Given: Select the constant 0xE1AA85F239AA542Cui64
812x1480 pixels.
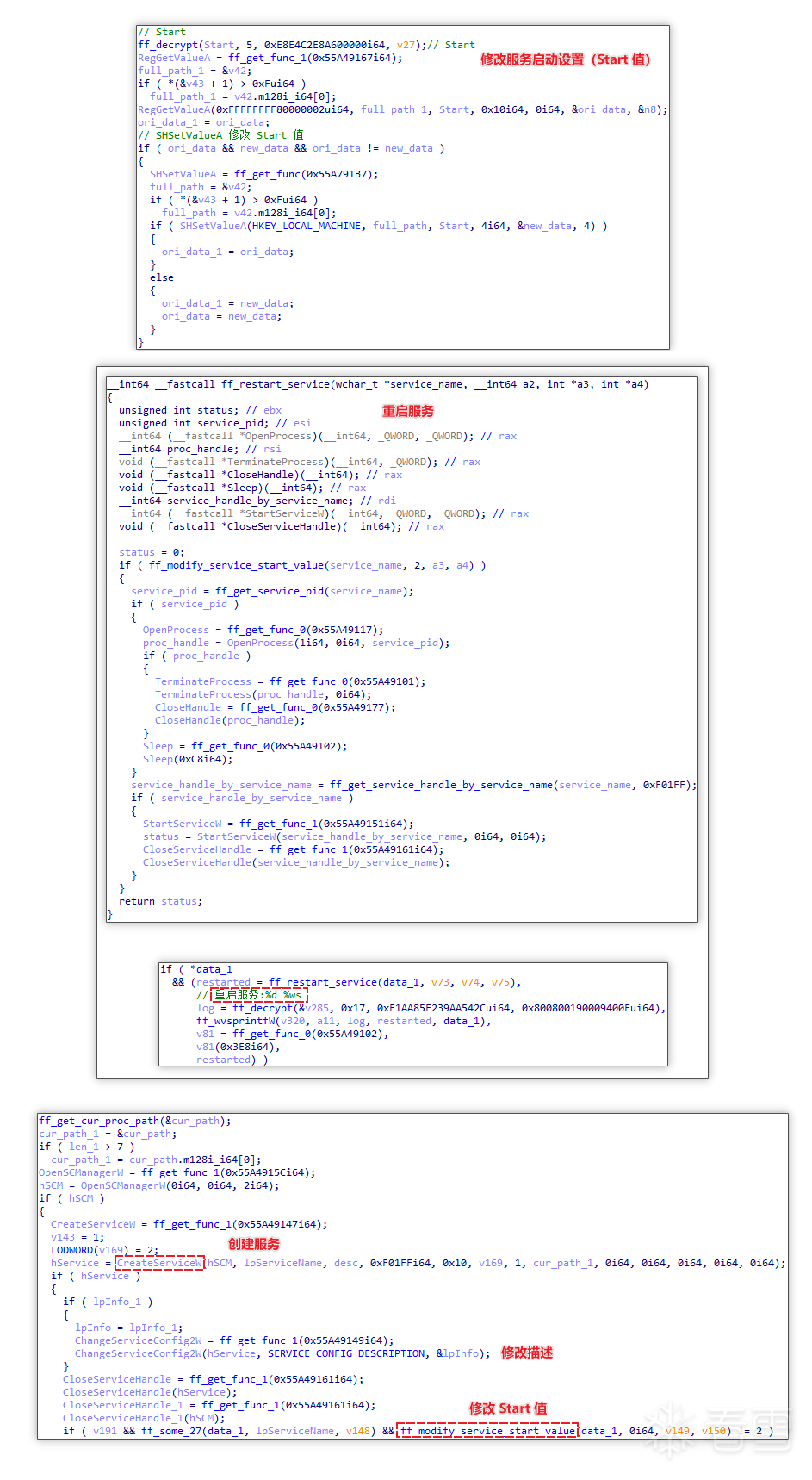Looking at the screenshot, I should tap(443, 1008).
